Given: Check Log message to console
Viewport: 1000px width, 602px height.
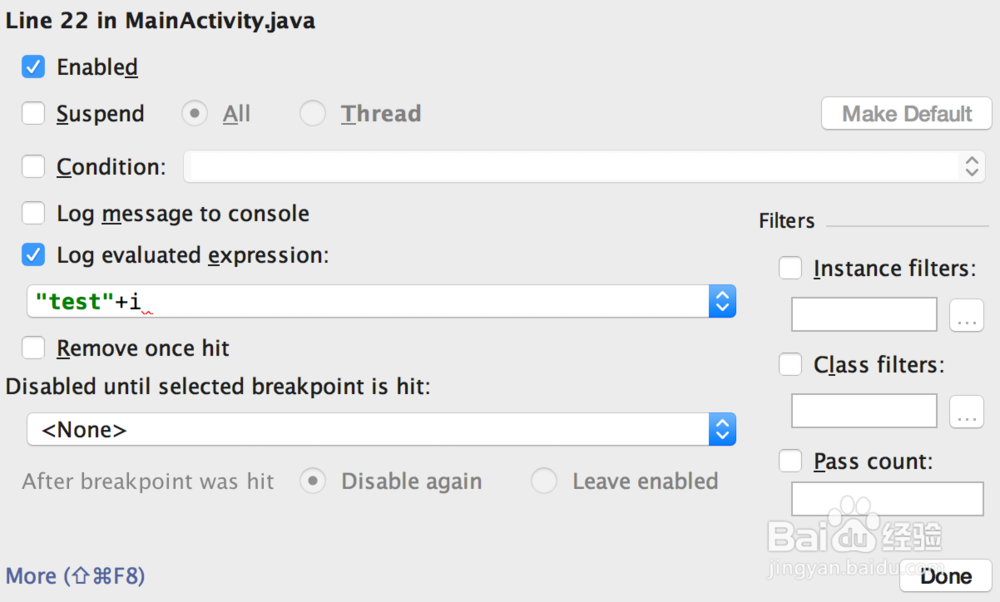Looking at the screenshot, I should coord(34,213).
